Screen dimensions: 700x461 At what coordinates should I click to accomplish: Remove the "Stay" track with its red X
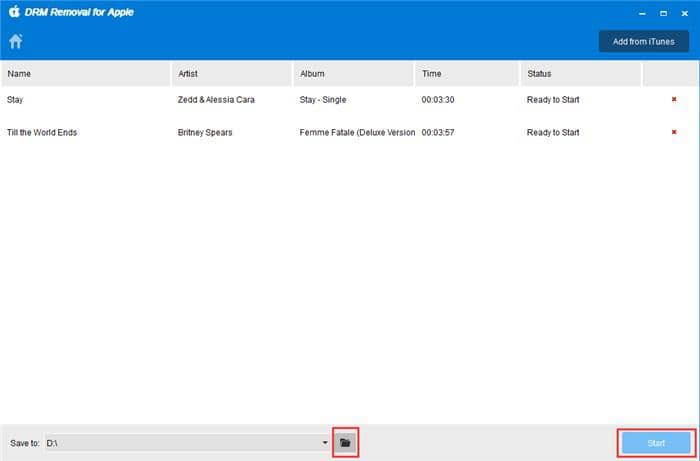tap(674, 99)
